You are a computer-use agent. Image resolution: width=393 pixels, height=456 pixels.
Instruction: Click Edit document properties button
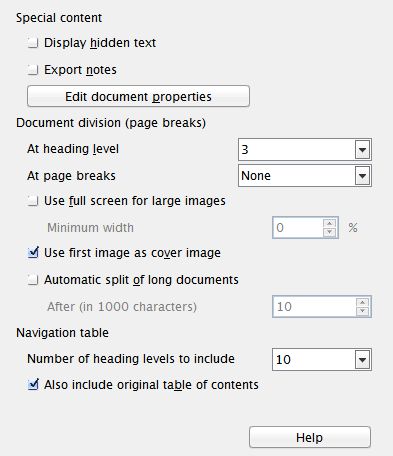138,96
